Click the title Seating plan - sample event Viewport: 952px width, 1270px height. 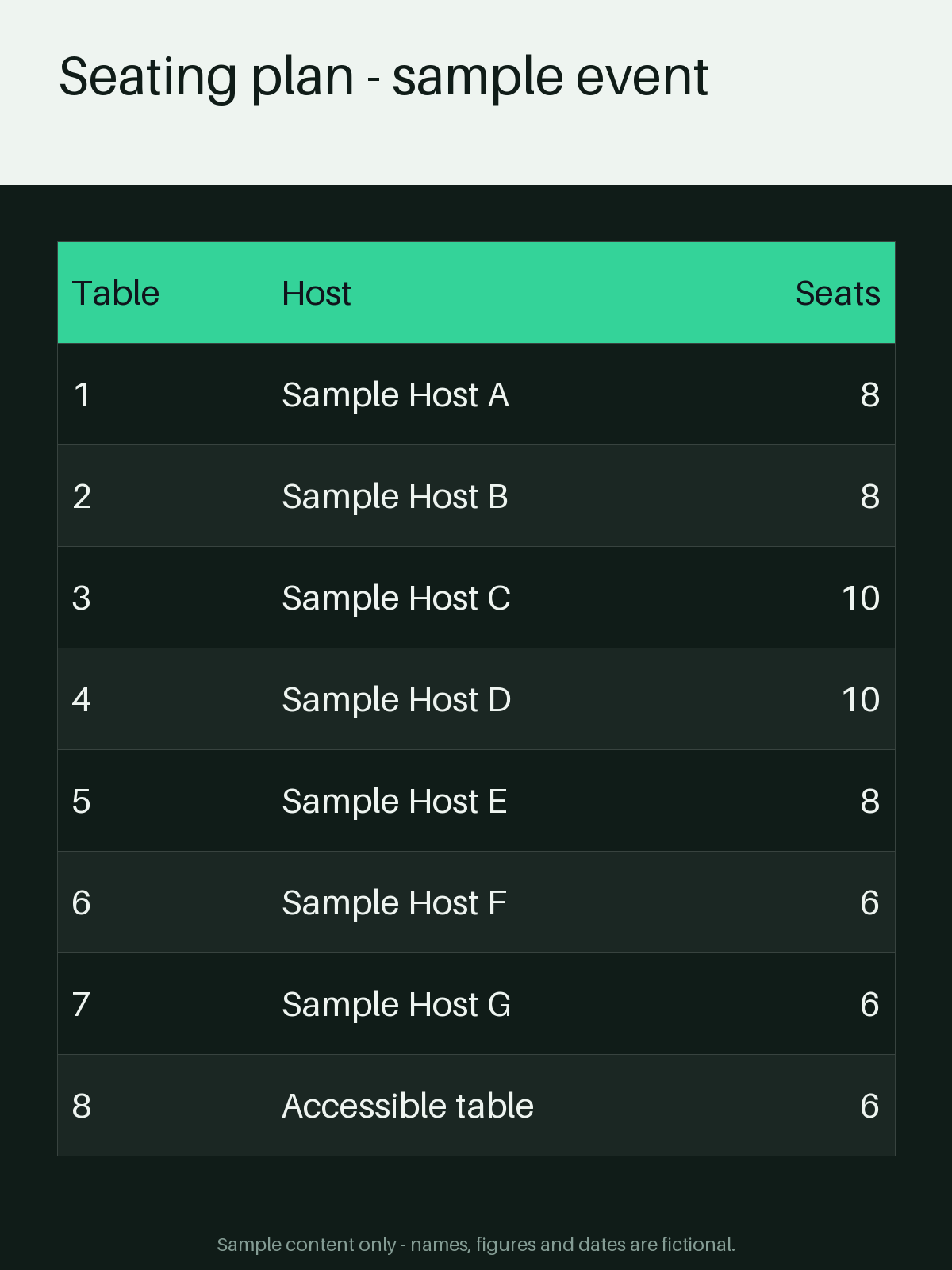(383, 78)
